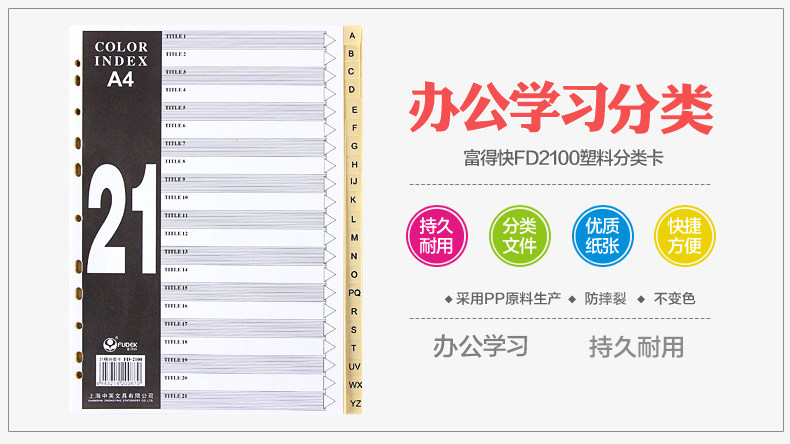Image resolution: width=790 pixels, height=444 pixels.
Task: Click the TITLE 14 row label
Action: tap(176, 270)
